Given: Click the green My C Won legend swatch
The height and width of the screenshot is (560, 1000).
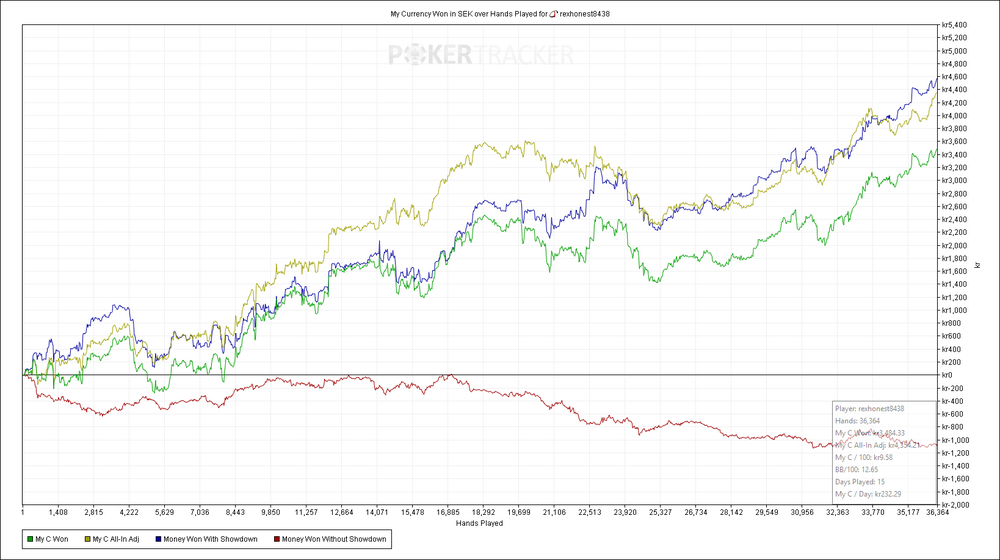Looking at the screenshot, I should click(x=30, y=539).
